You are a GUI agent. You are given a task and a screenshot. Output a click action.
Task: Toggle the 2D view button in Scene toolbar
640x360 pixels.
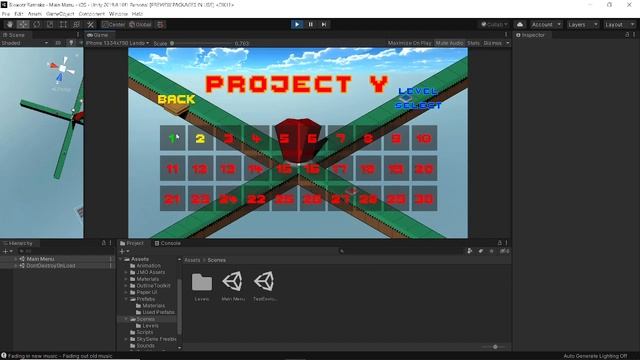58,43
